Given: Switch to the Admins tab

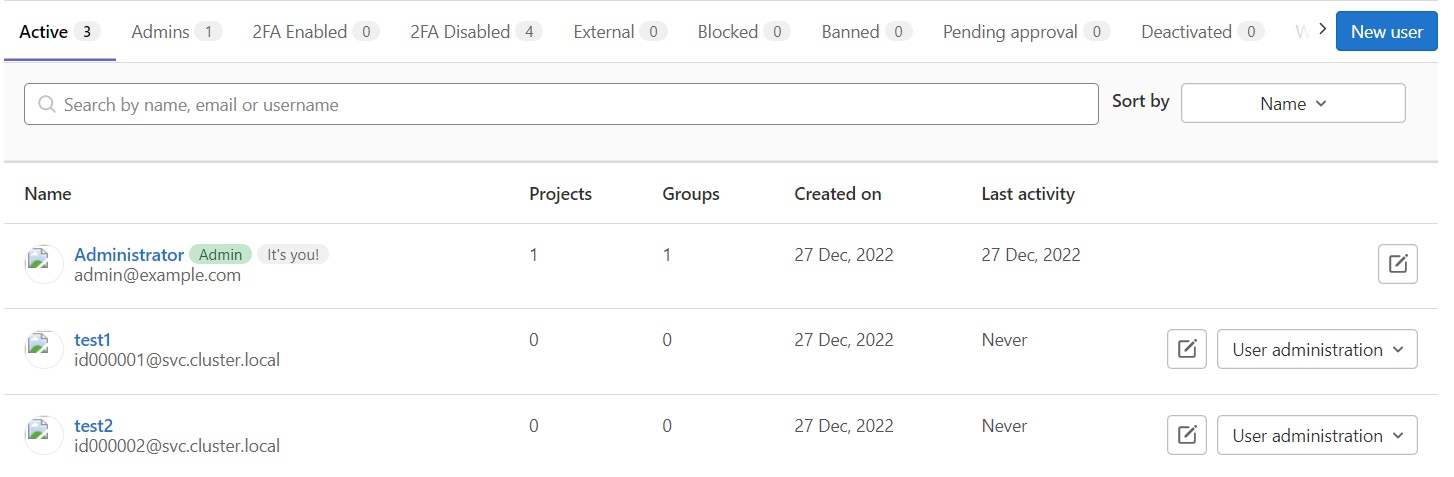Looking at the screenshot, I should [177, 32].
